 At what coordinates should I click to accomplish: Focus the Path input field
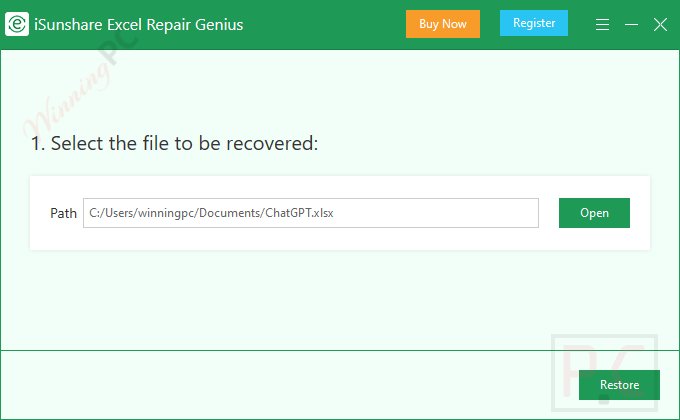[x=311, y=213]
